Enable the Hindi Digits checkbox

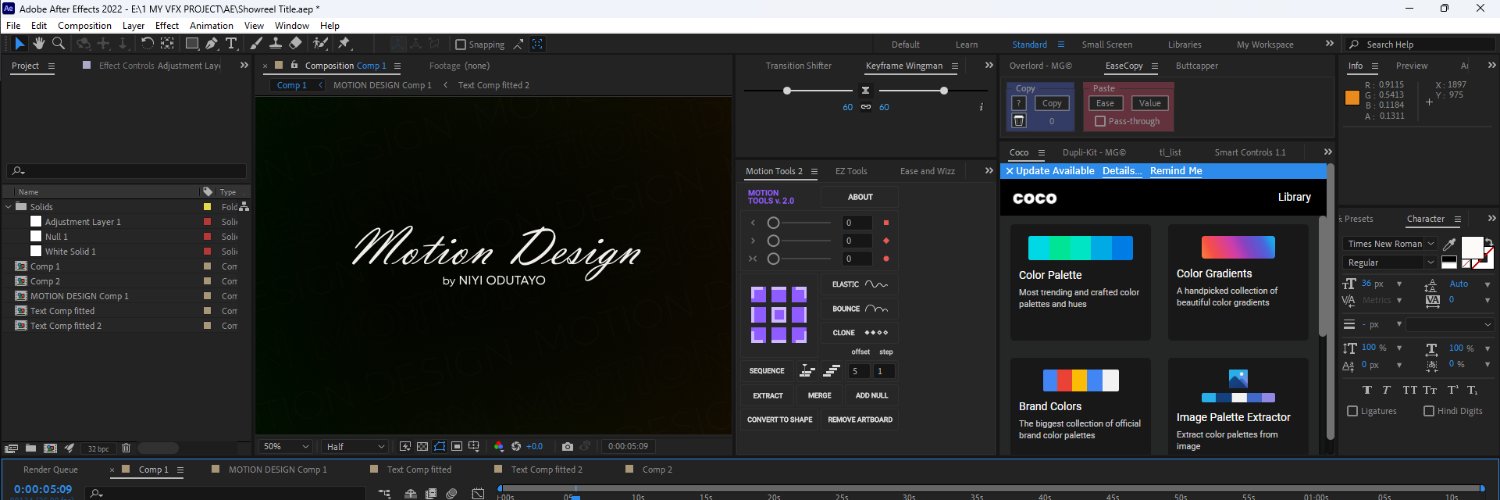point(1428,411)
